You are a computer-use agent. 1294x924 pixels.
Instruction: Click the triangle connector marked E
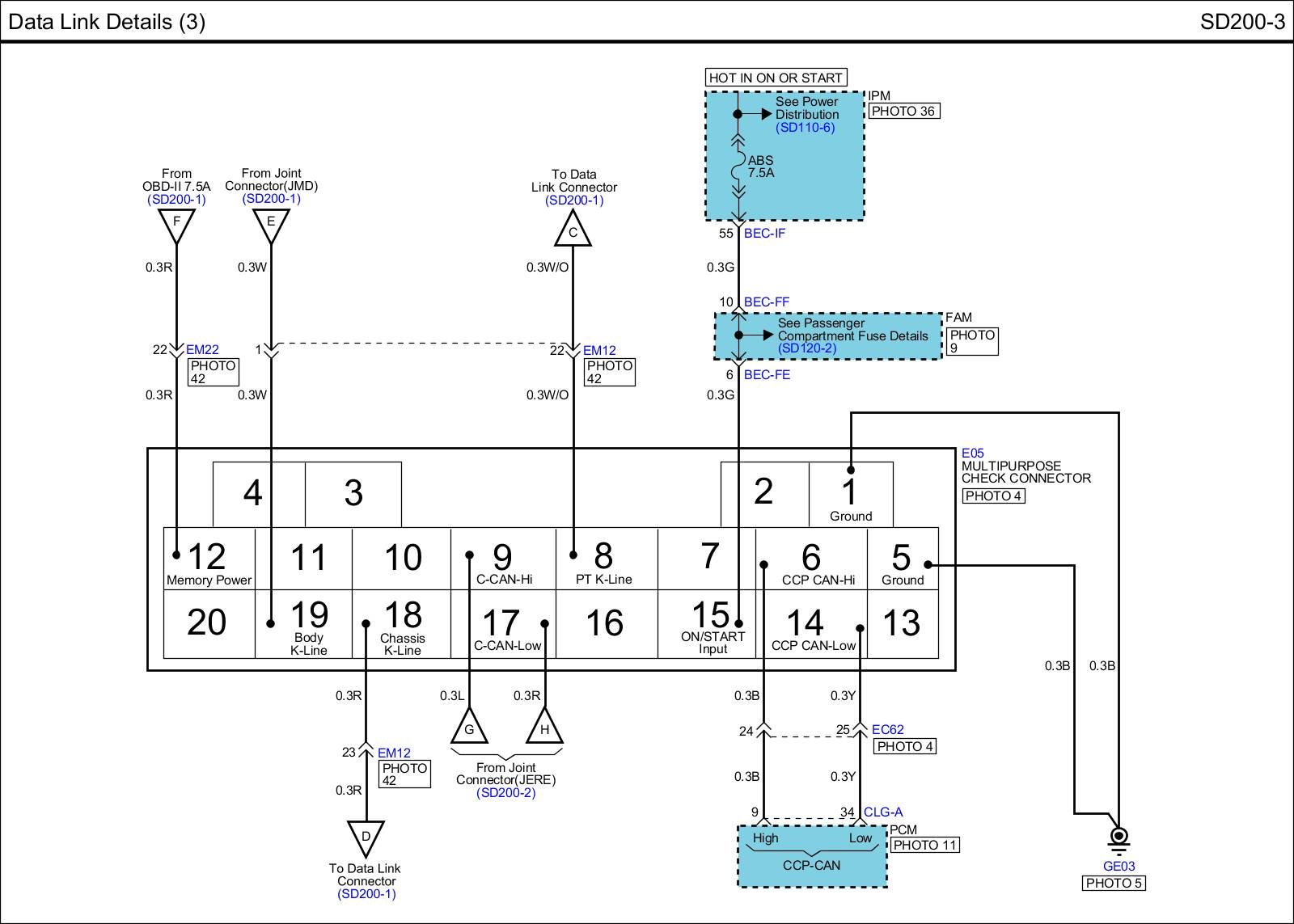pyautogui.click(x=271, y=225)
